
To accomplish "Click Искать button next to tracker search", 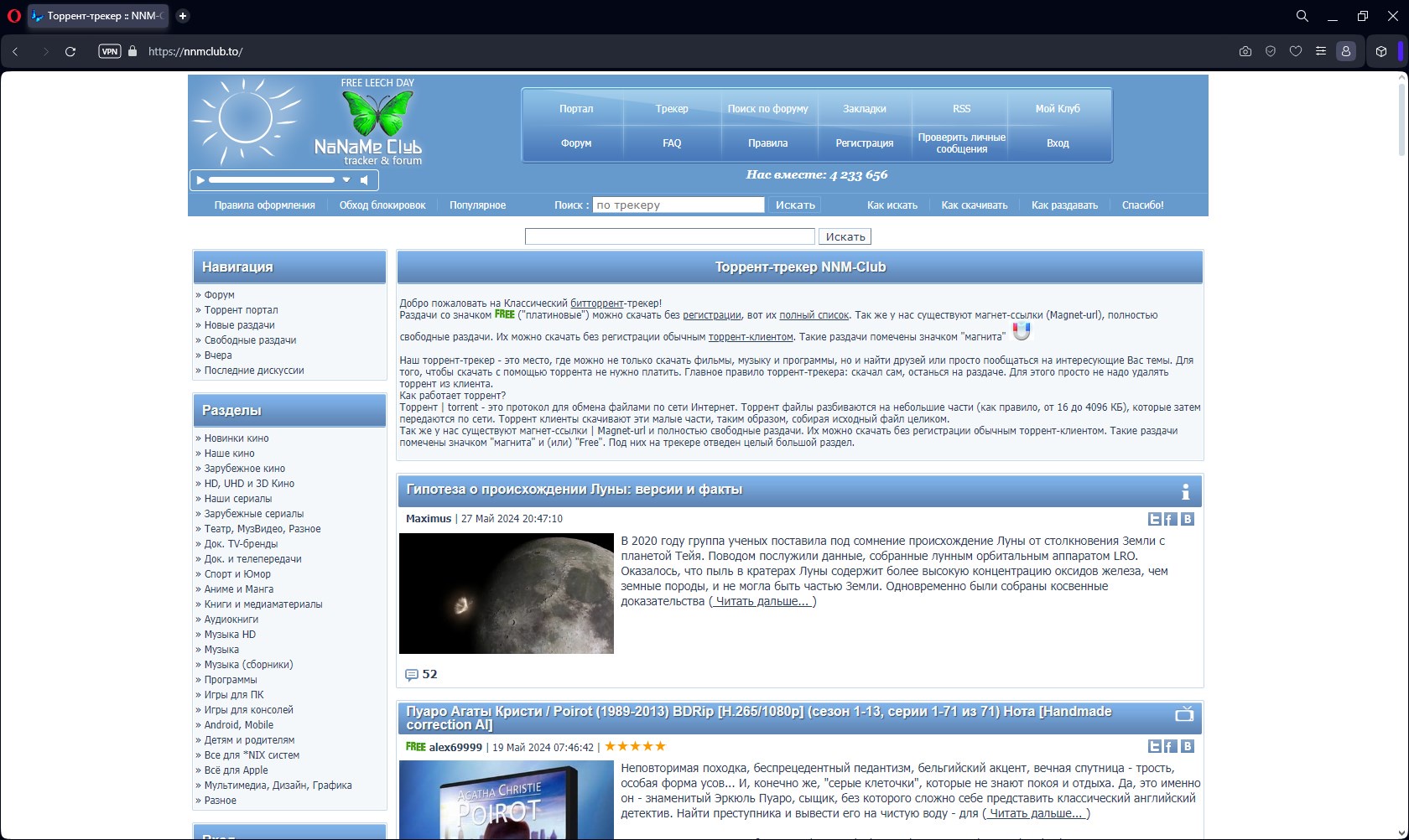I will (795, 205).
